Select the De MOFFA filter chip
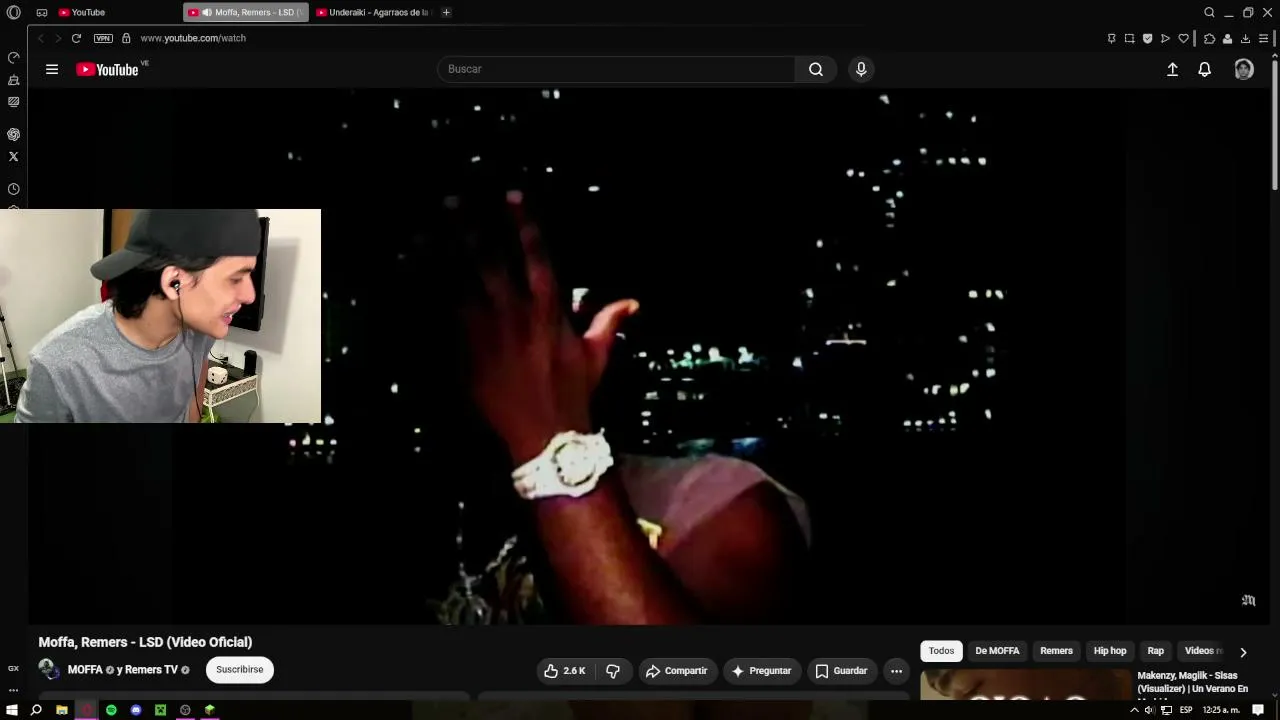 pos(997,651)
